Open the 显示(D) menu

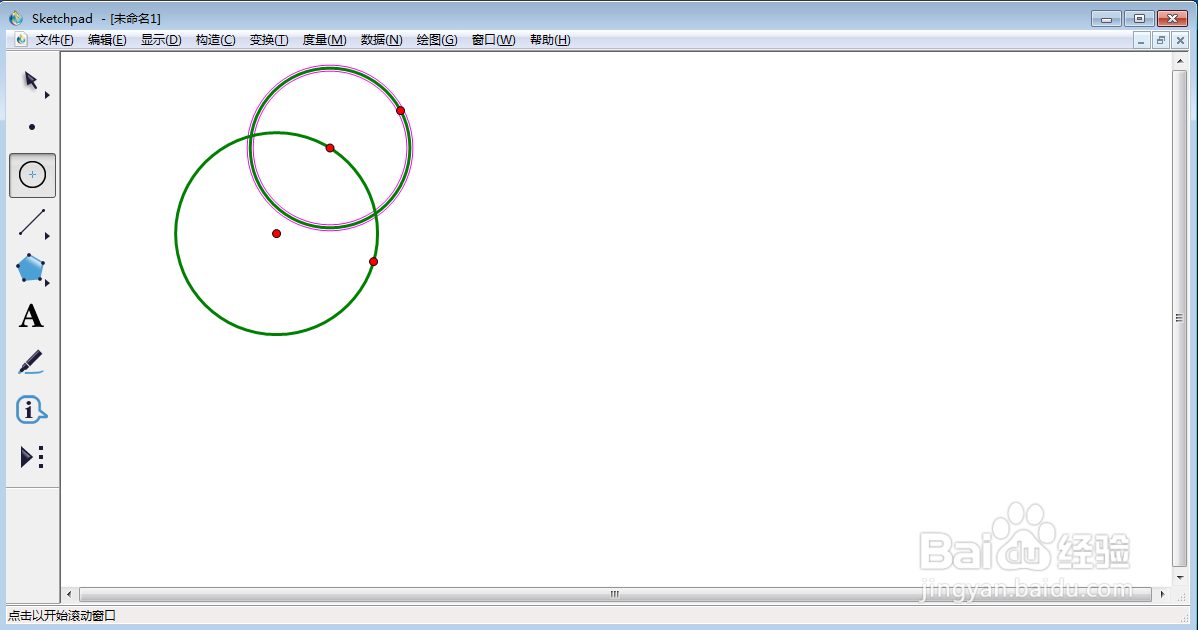pyautogui.click(x=161, y=40)
